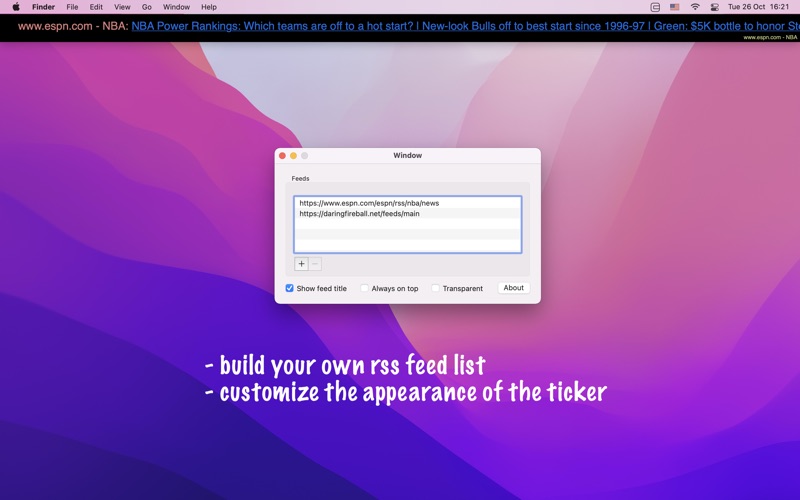Open the Help menu
The image size is (800, 500).
click(209, 7)
